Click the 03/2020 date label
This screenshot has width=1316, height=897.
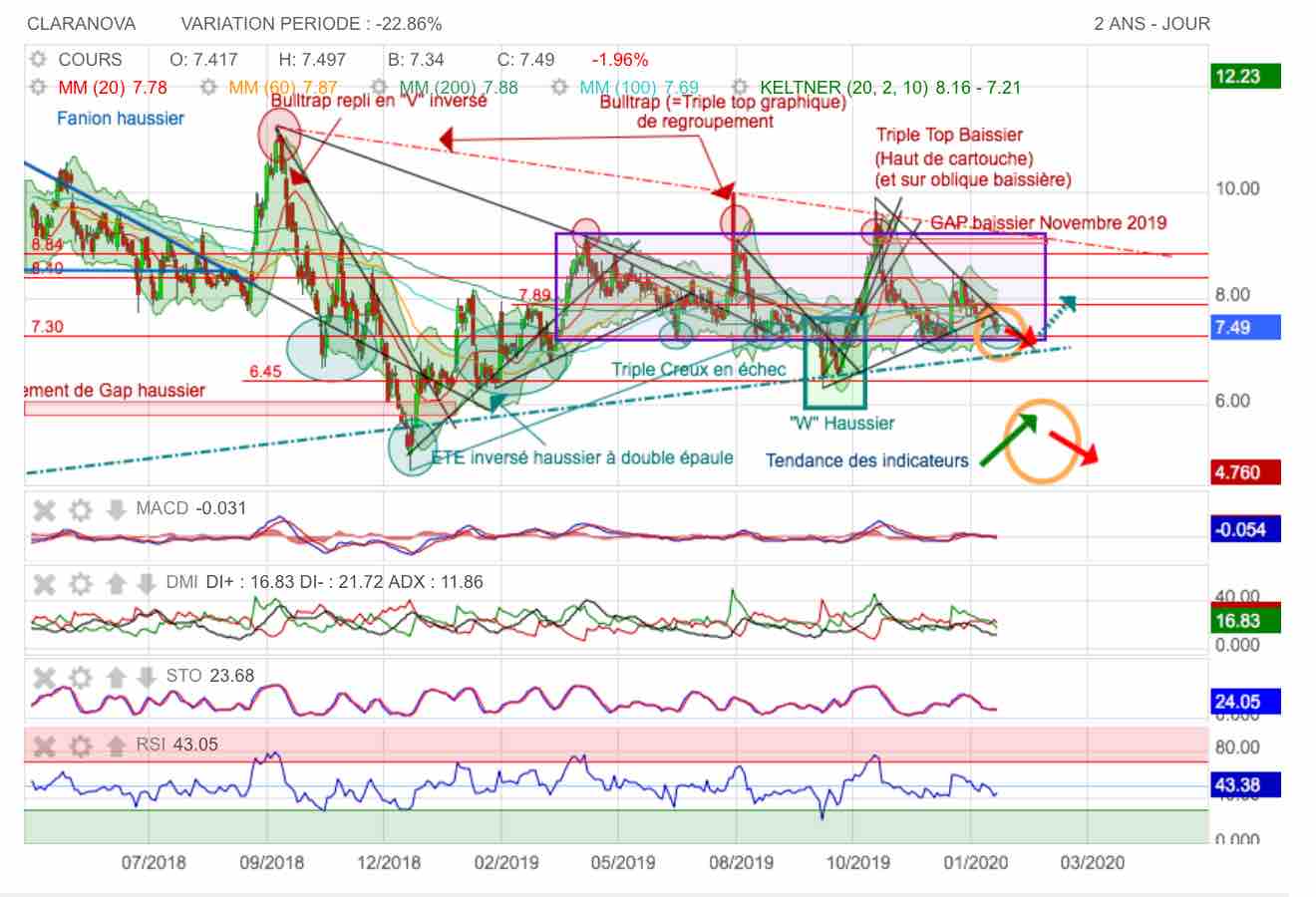tap(1092, 861)
